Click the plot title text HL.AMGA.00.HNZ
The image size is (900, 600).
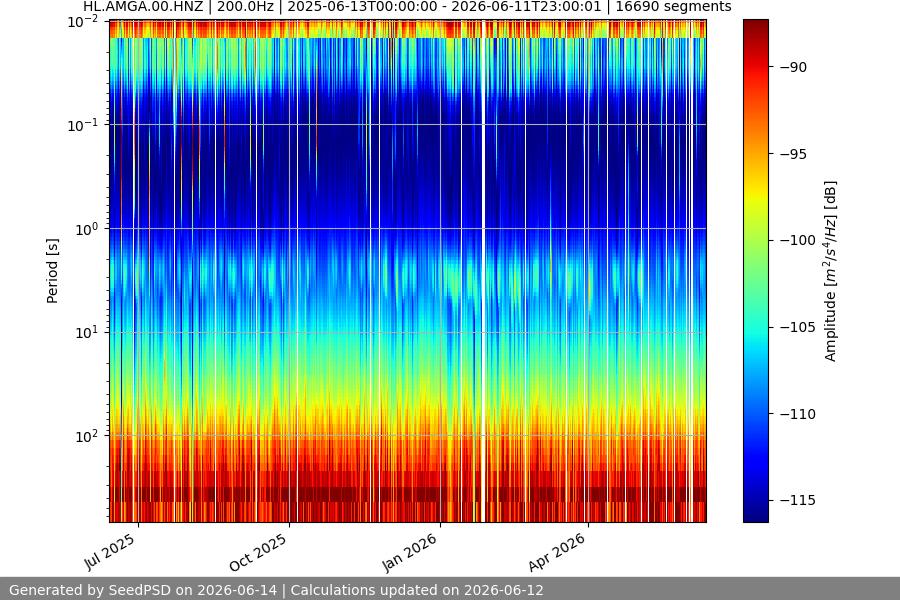pos(143,6)
